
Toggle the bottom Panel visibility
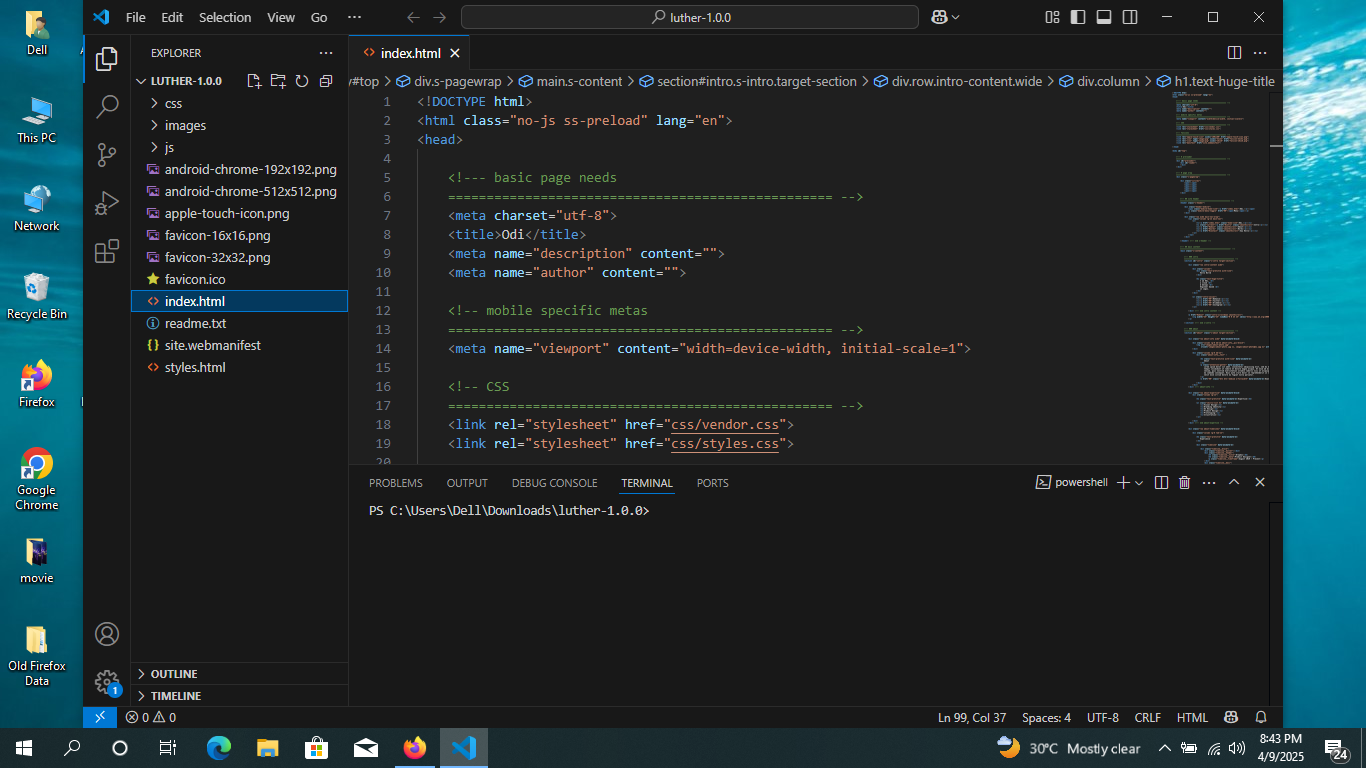pyautogui.click(x=1104, y=17)
